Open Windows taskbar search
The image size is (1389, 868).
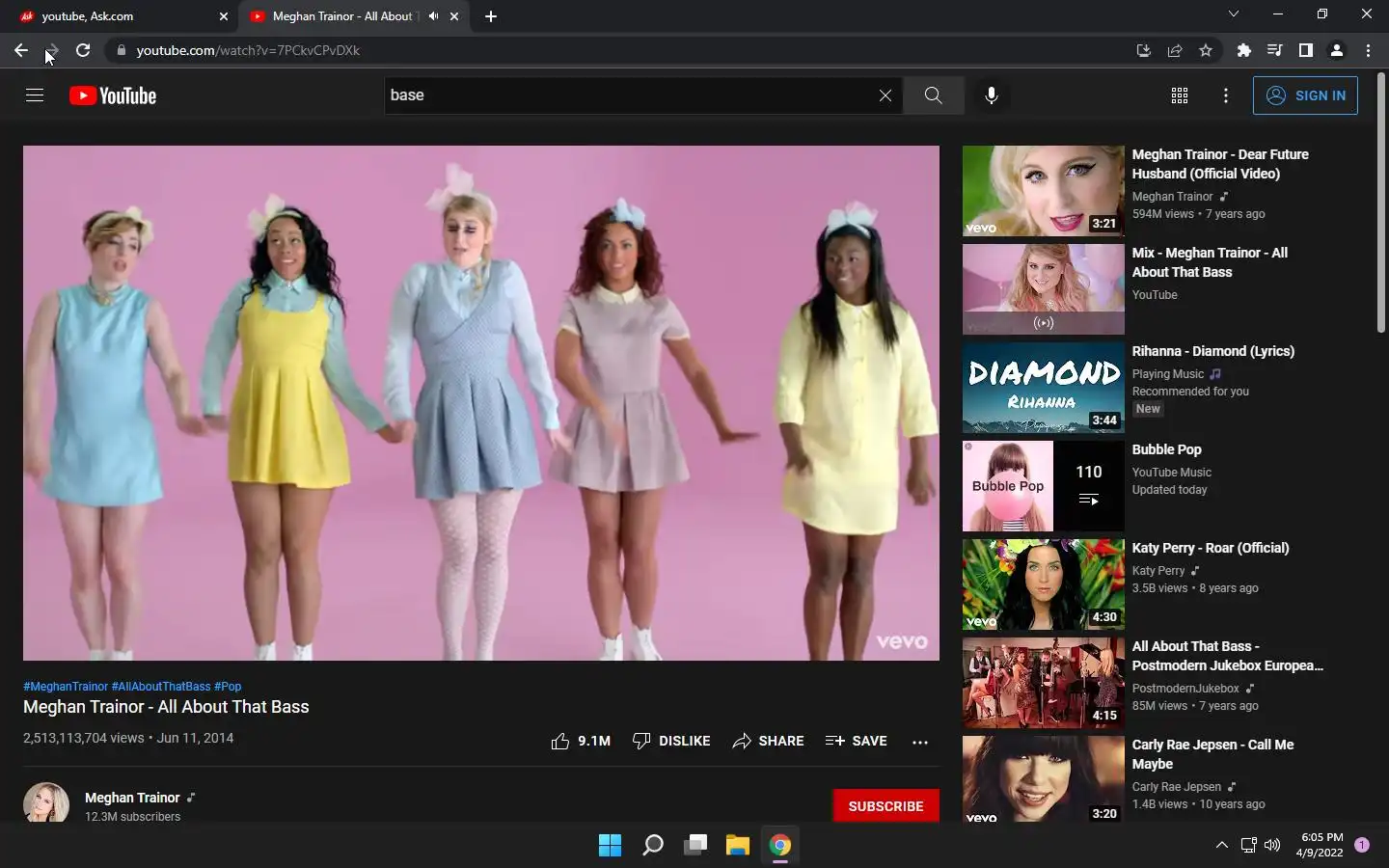point(653,846)
